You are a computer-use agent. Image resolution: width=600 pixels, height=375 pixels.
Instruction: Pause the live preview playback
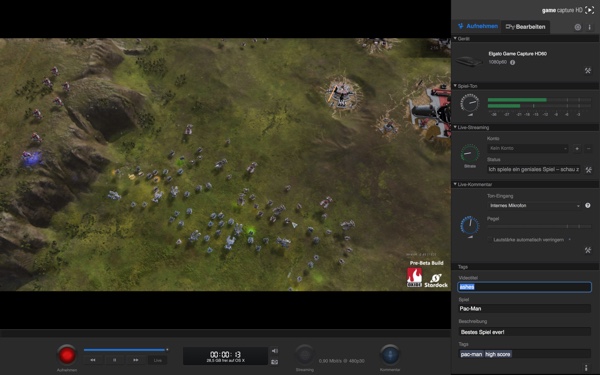(x=114, y=360)
